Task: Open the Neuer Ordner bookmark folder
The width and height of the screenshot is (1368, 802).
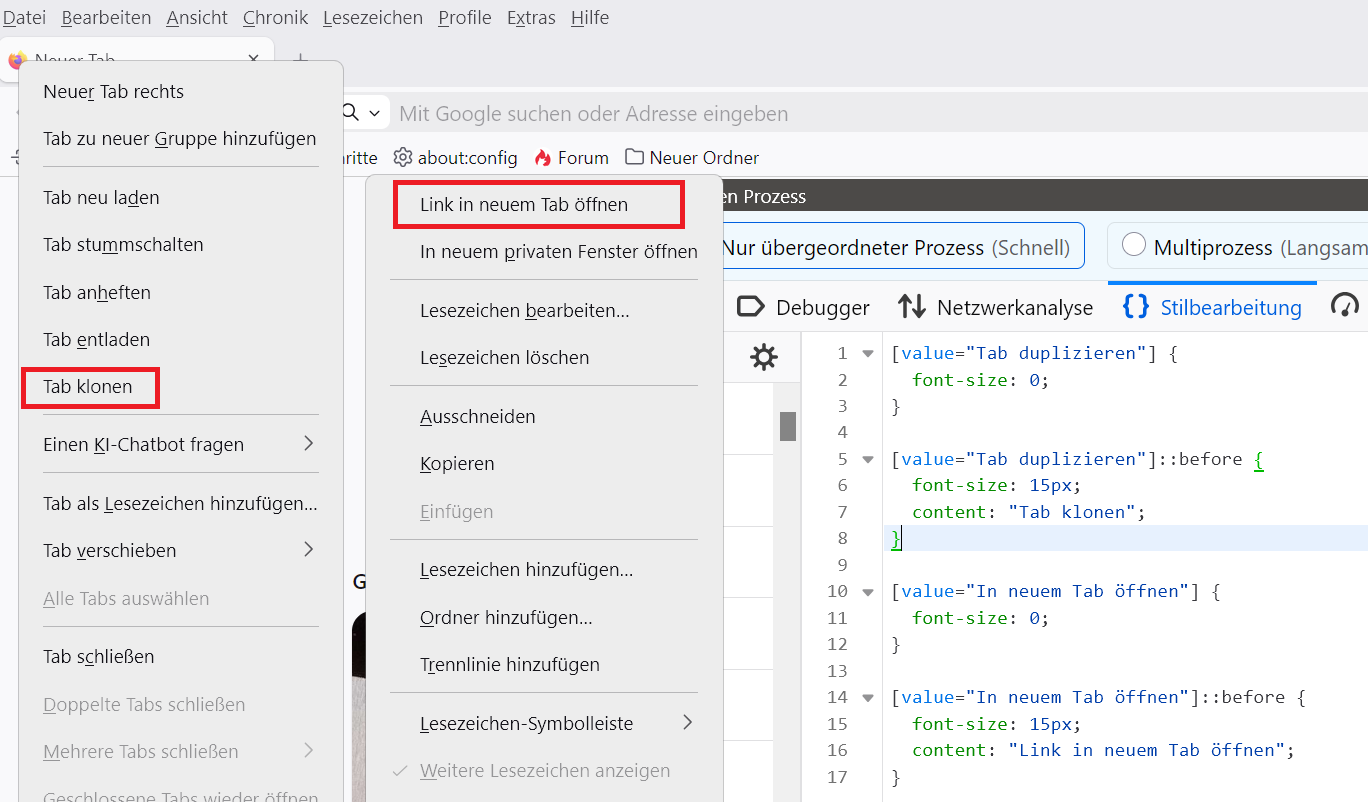Action: [692, 158]
